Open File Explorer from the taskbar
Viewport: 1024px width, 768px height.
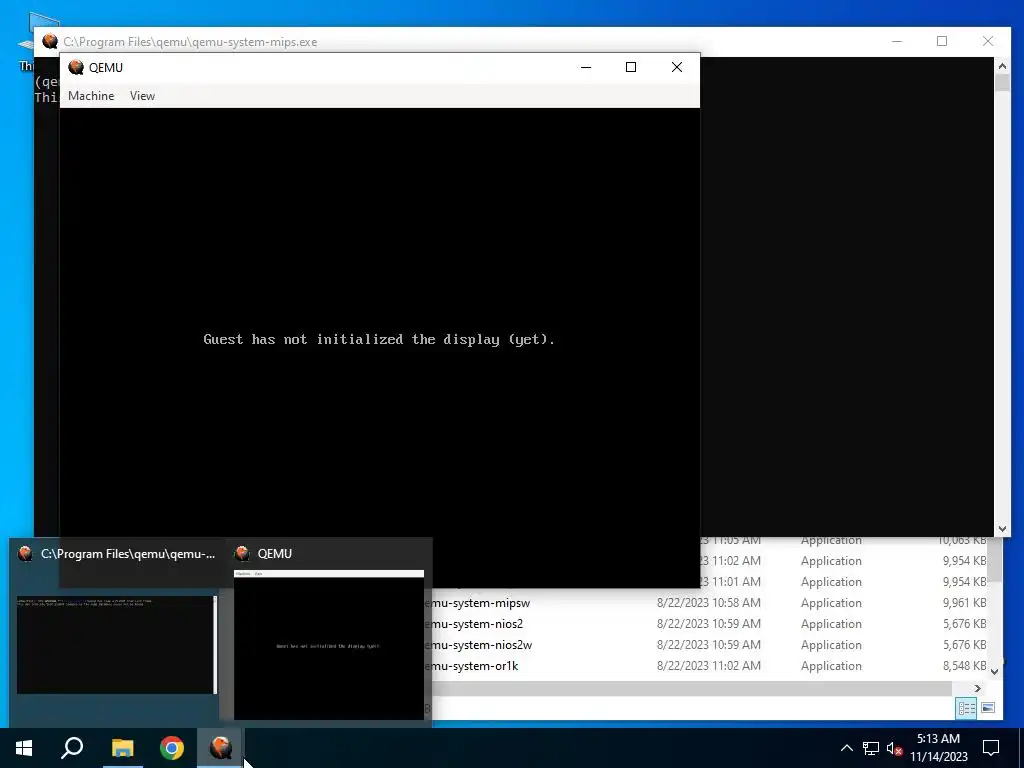(x=122, y=748)
